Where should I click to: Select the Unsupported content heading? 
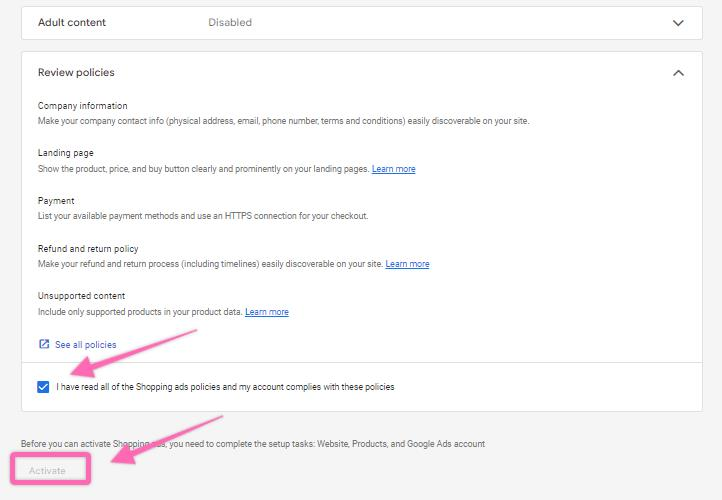(81, 296)
